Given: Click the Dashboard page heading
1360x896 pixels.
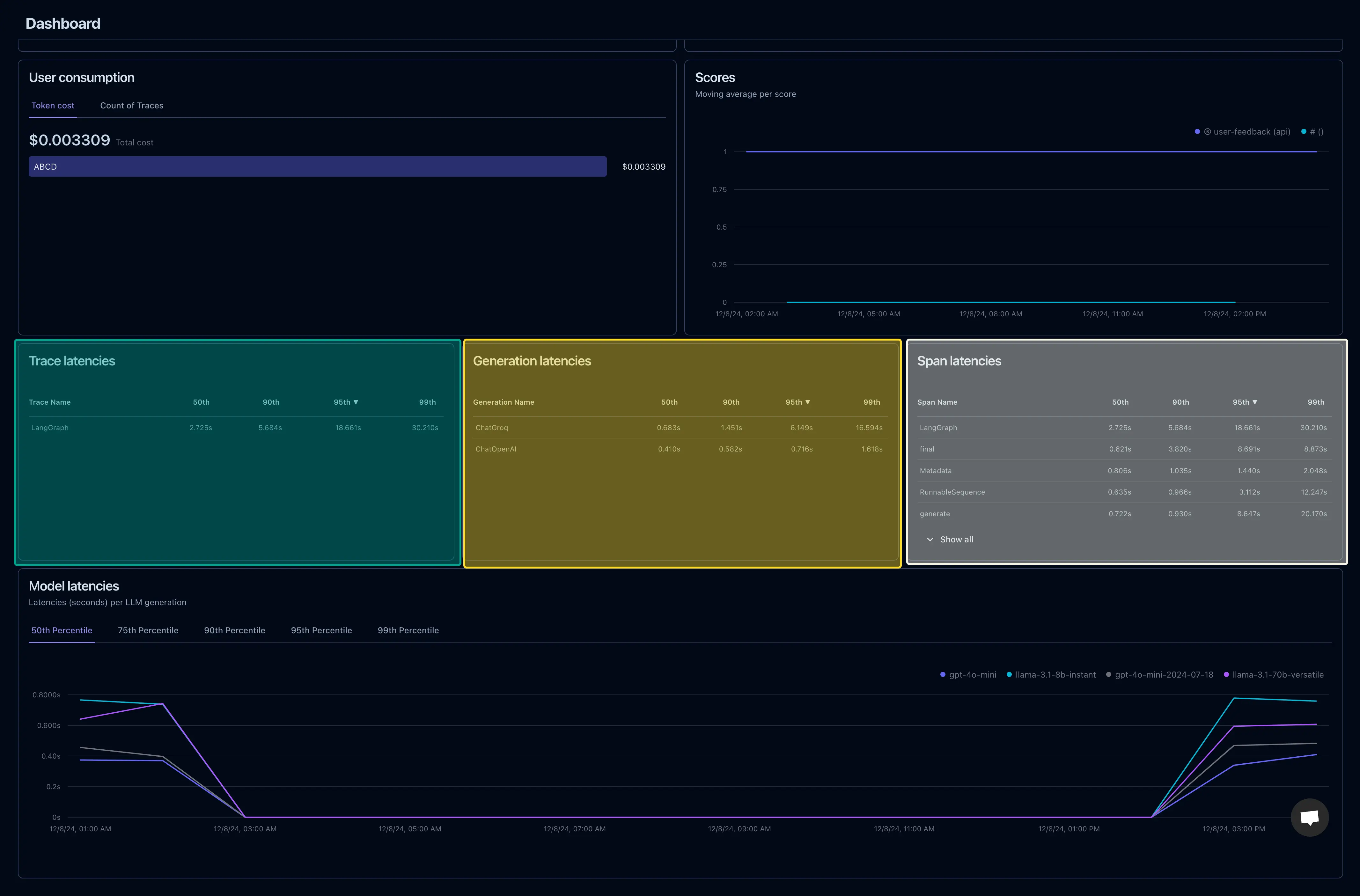Looking at the screenshot, I should [x=63, y=23].
